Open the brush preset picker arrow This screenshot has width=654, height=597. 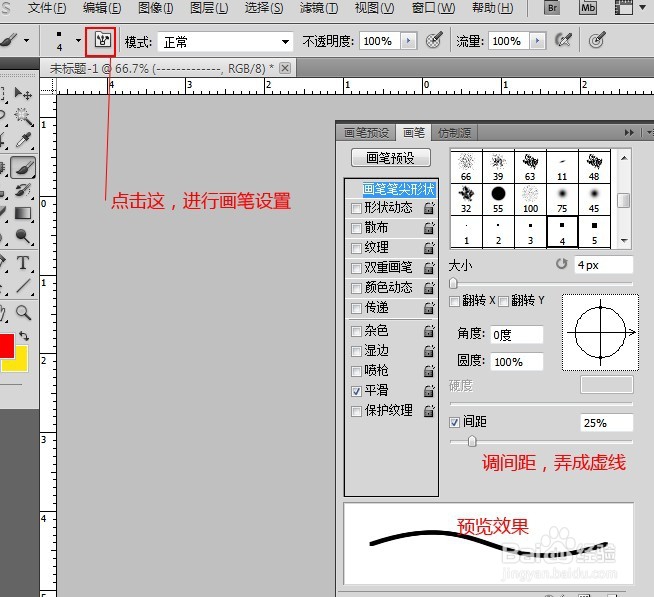coord(78,40)
